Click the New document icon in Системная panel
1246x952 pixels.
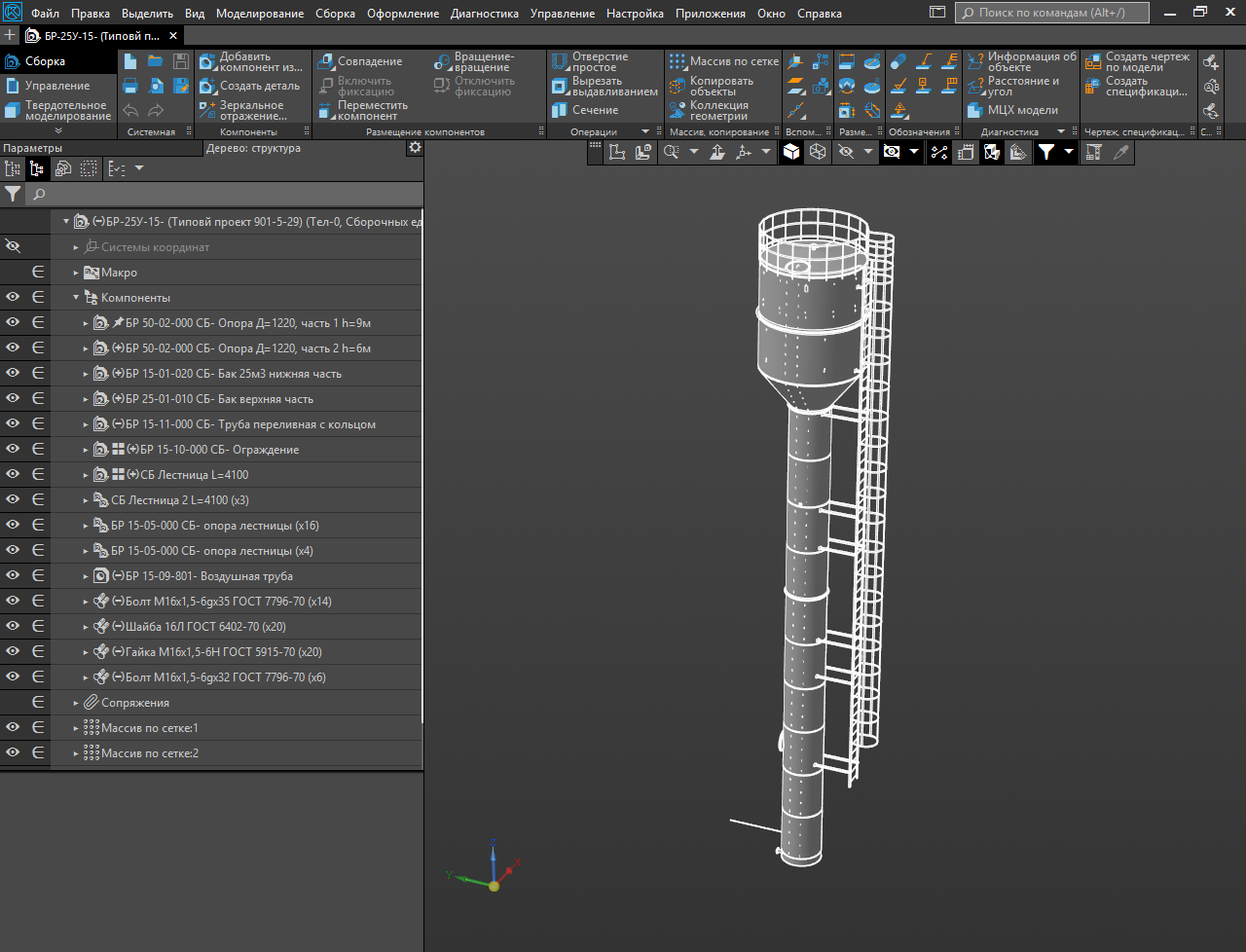tap(130, 61)
